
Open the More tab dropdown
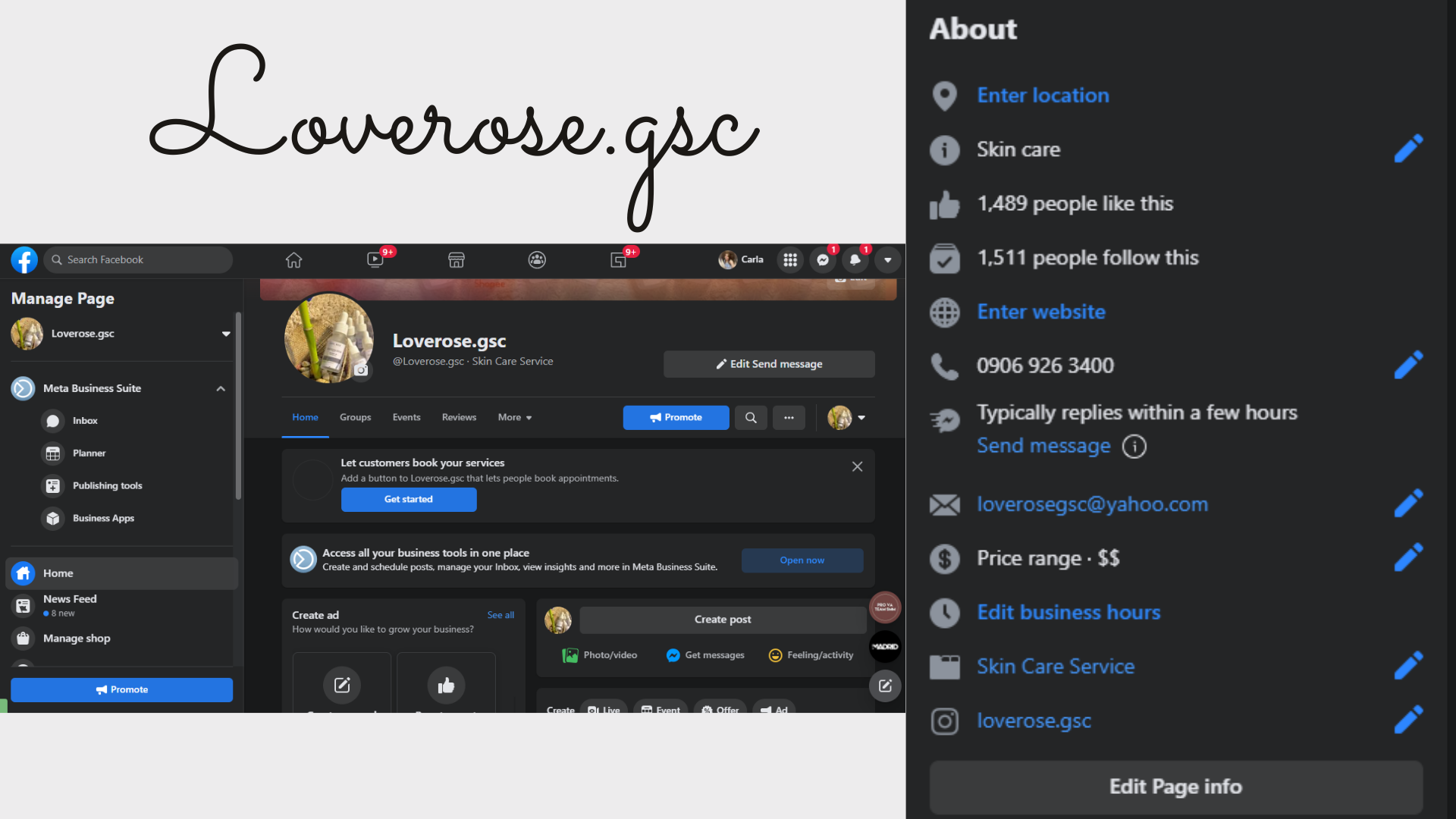pyautogui.click(x=514, y=418)
